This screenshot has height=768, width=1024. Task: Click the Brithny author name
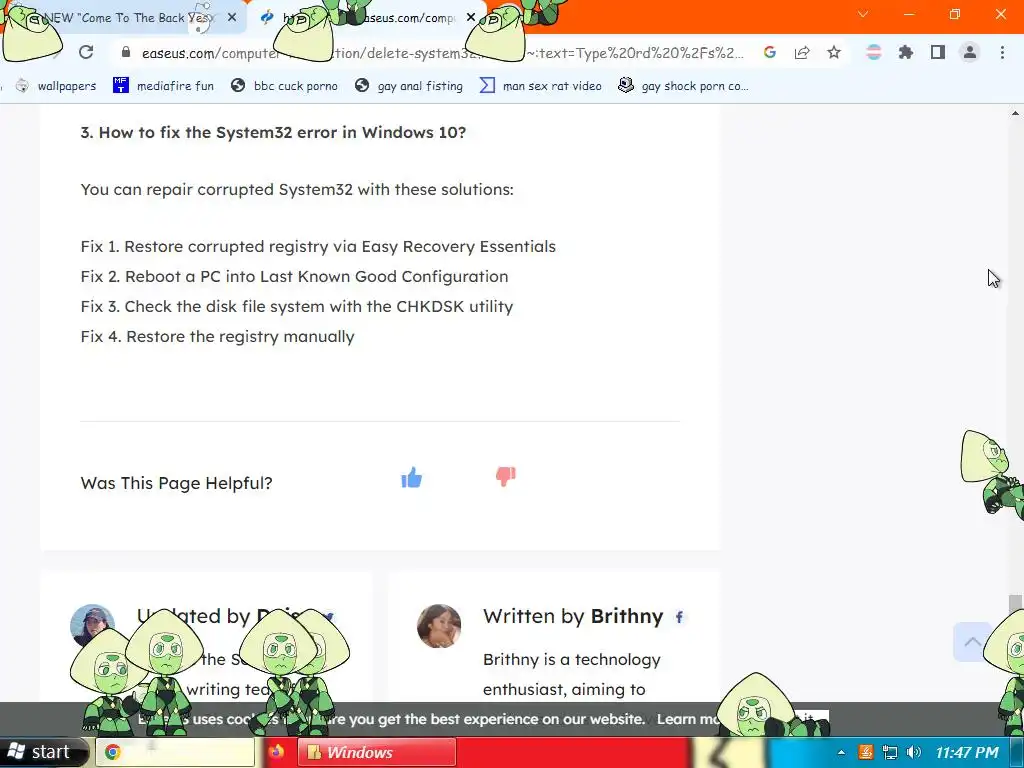627,616
